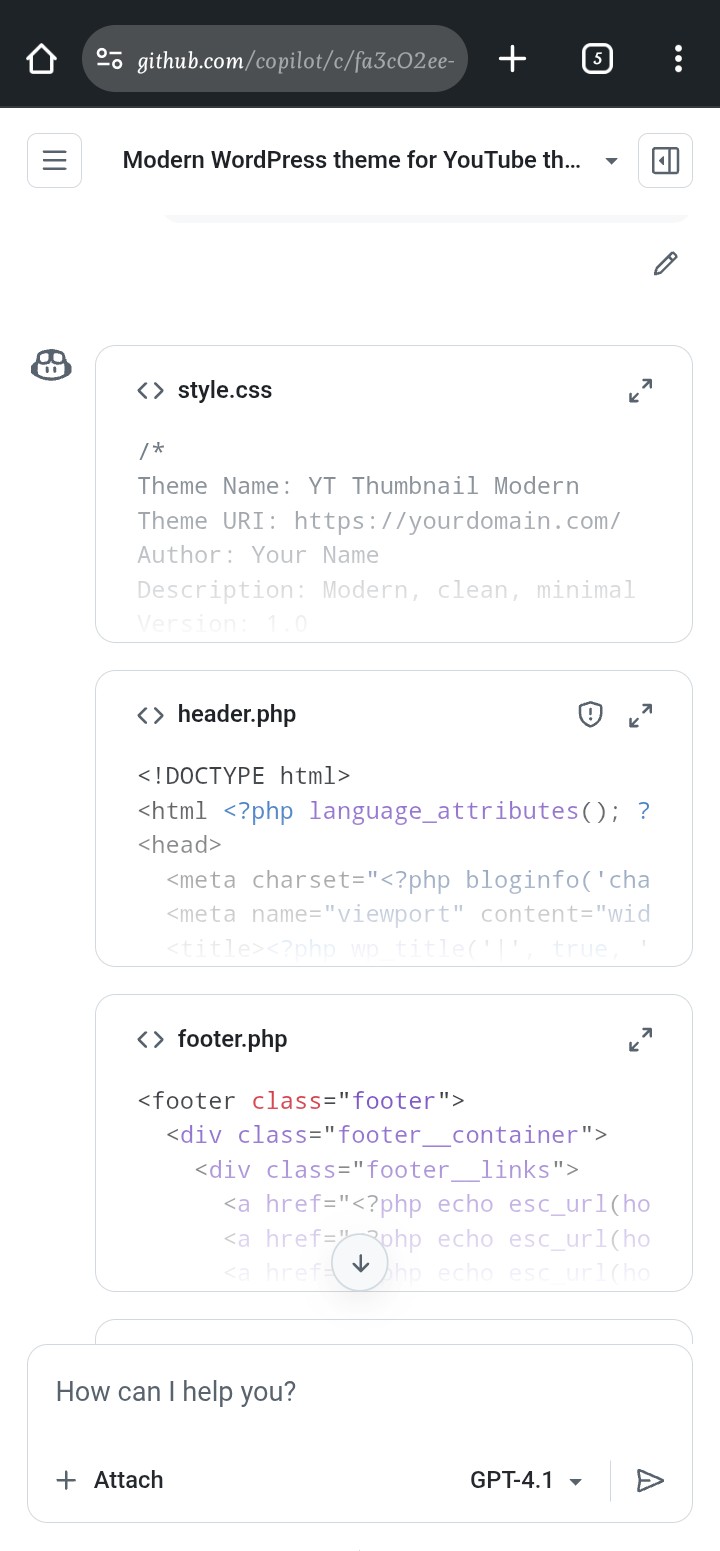Click the Attach button
The height and width of the screenshot is (1551, 720).
[110, 1480]
